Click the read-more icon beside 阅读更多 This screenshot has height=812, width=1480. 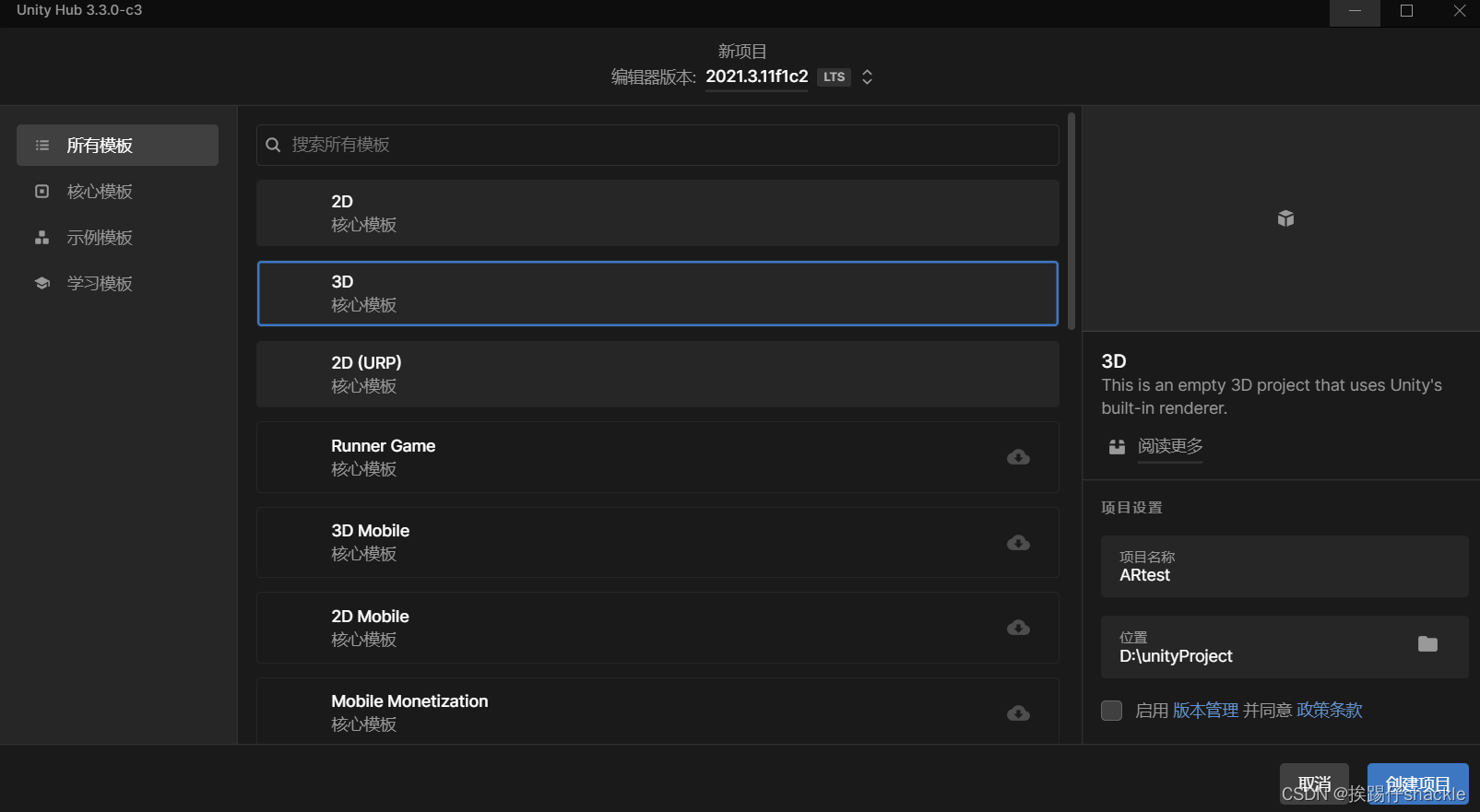1117,446
